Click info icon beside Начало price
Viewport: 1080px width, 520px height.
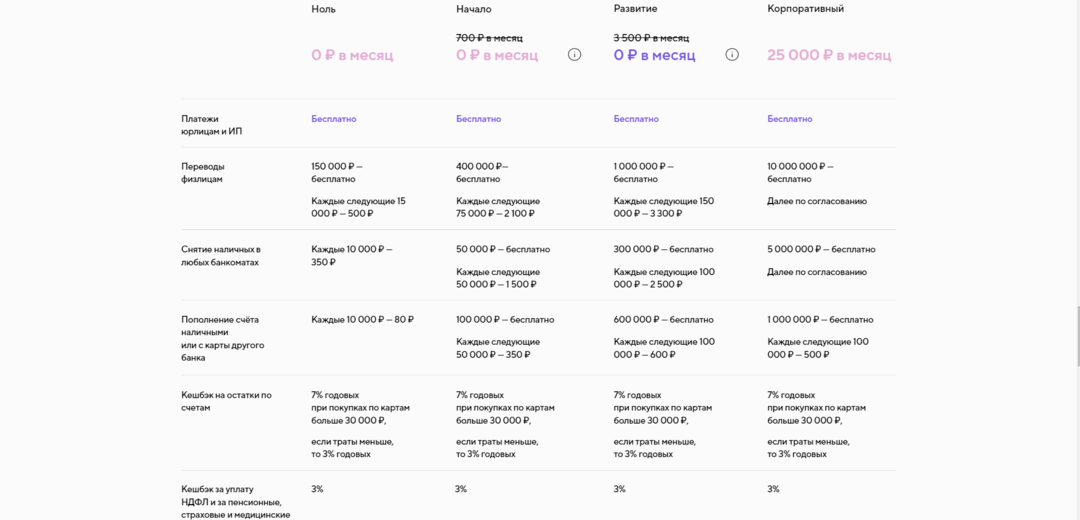tap(574, 55)
